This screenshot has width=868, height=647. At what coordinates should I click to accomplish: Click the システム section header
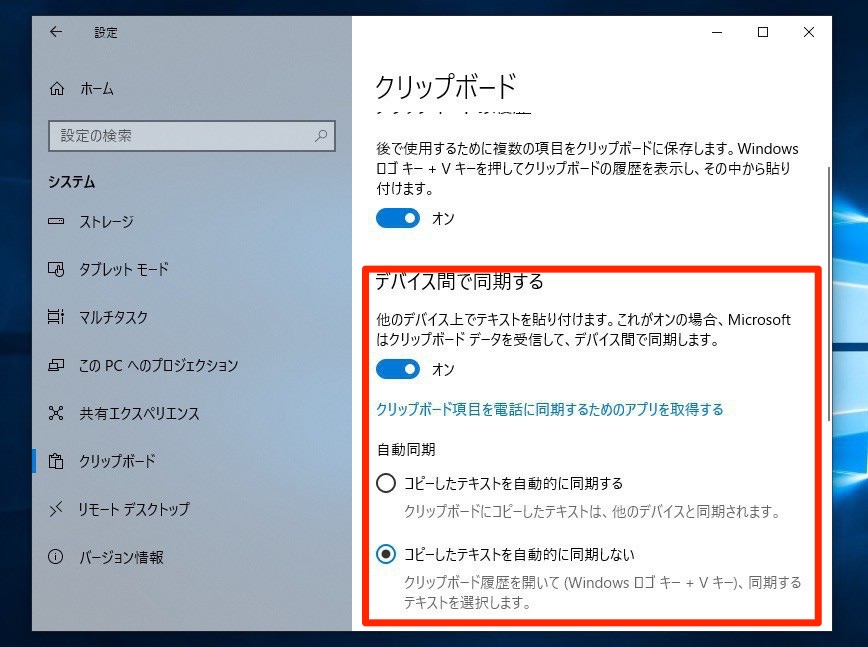(71, 182)
